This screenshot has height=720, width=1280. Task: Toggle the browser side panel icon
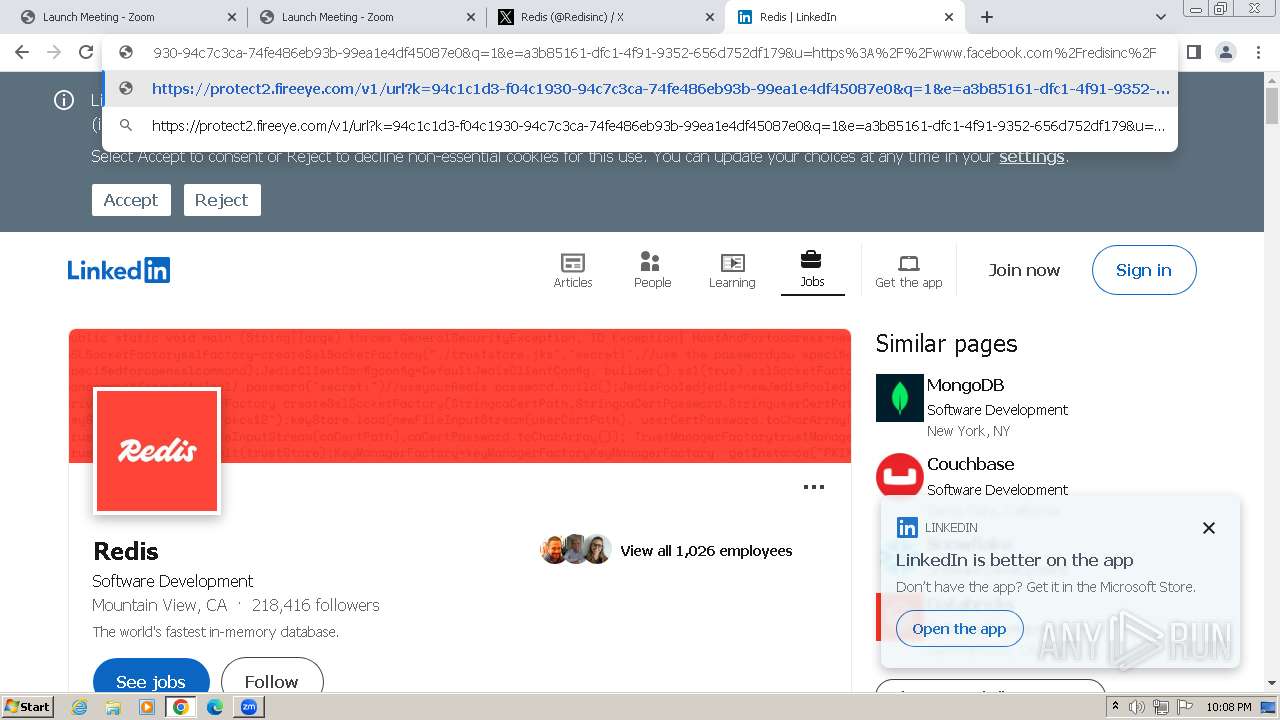click(1193, 52)
